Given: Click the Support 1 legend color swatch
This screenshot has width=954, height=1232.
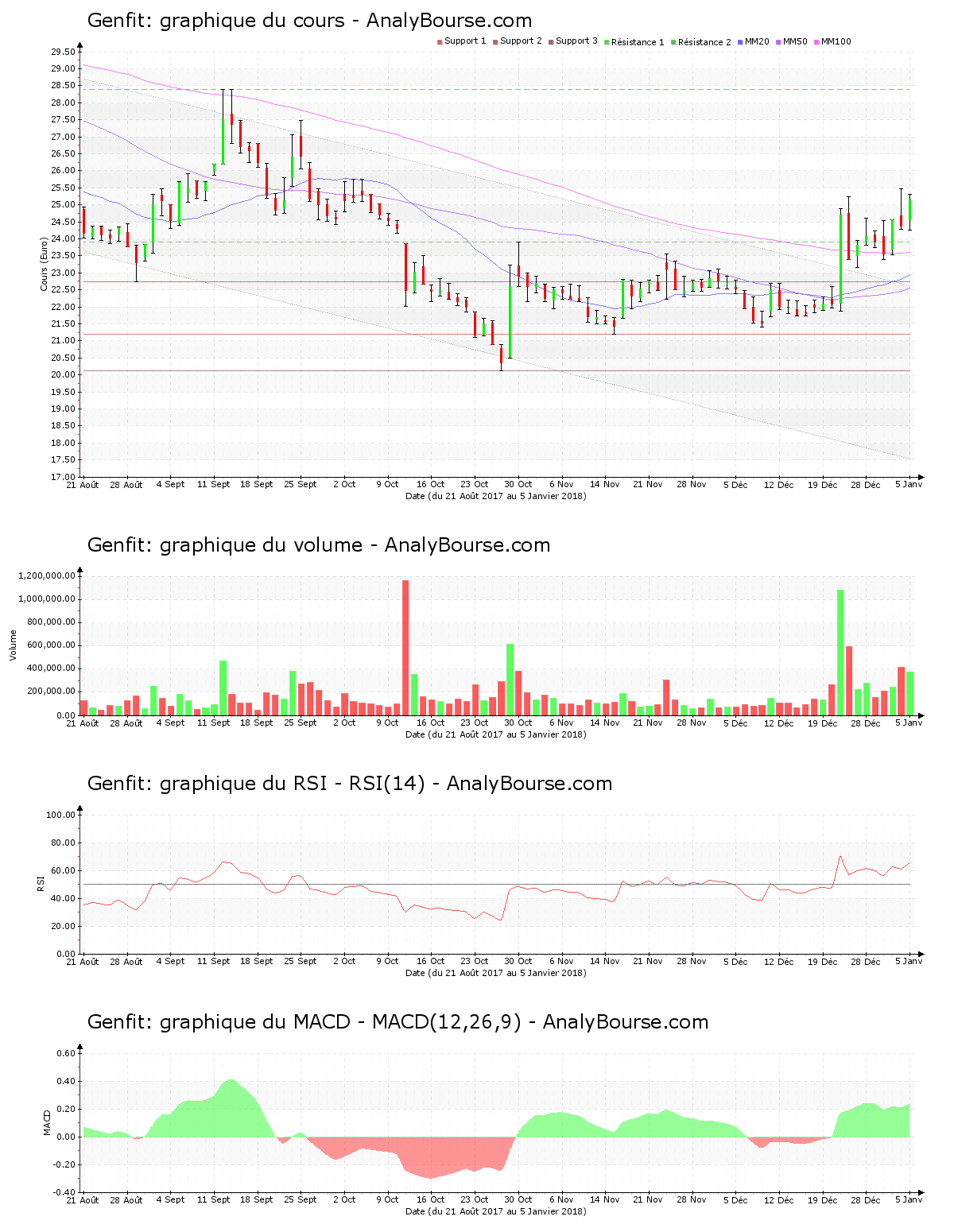Looking at the screenshot, I should [x=440, y=42].
